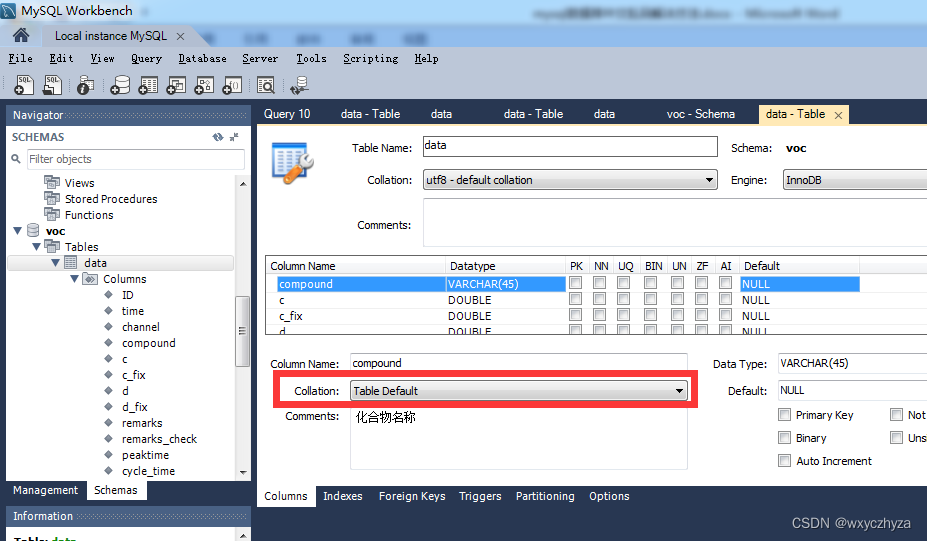Select remarks_check column in tree
Viewport: 927px width, 541px height.
(x=159, y=439)
